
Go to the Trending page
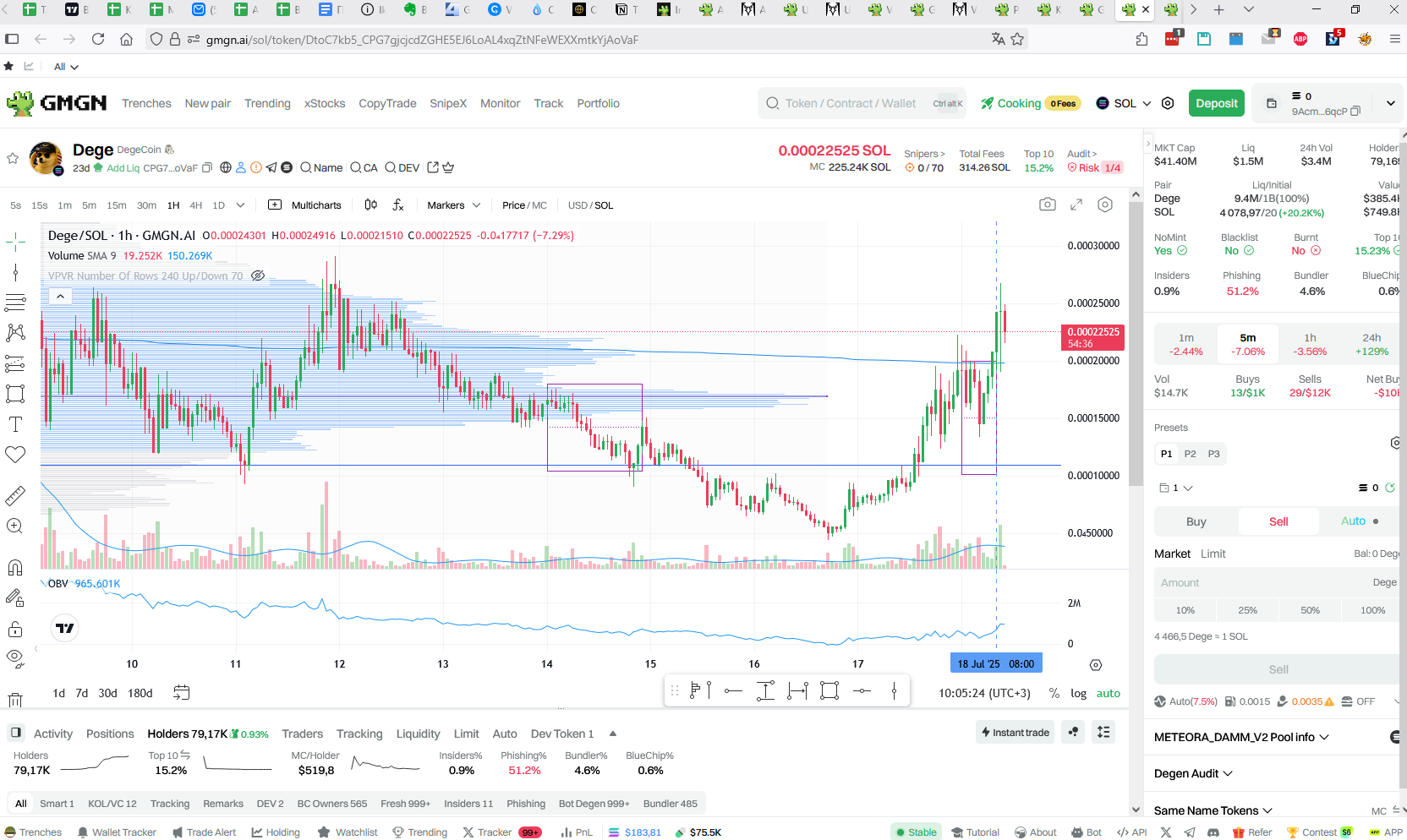pos(267,103)
